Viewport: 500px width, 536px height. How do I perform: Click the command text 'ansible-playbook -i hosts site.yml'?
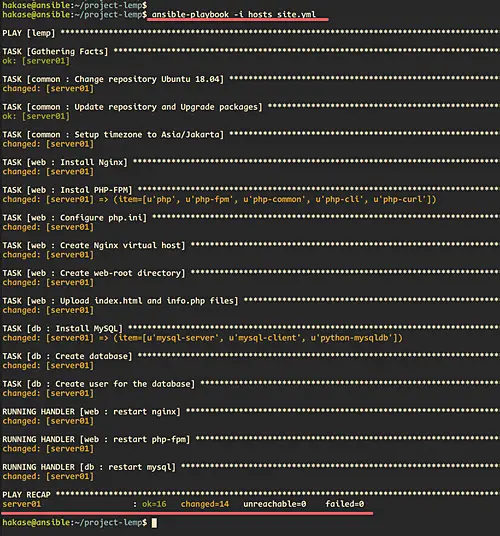(x=233, y=14)
